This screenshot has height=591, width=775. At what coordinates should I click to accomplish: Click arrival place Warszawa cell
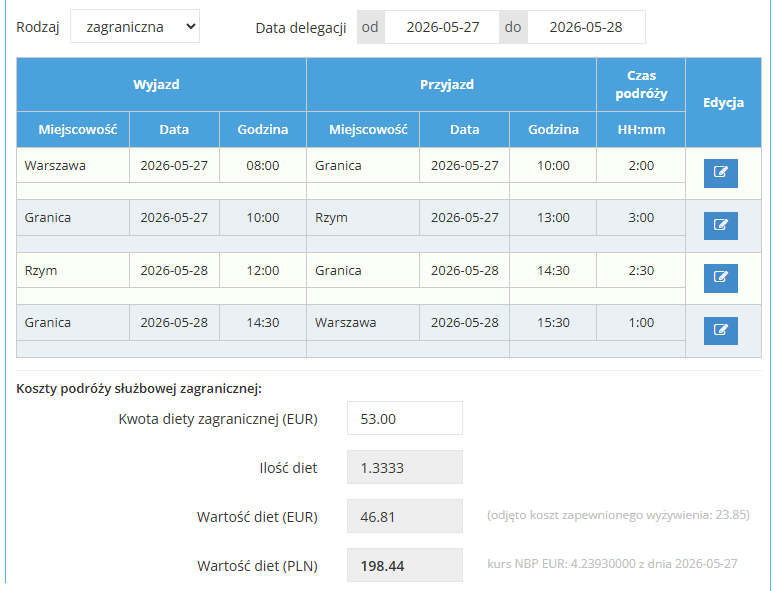(363, 323)
